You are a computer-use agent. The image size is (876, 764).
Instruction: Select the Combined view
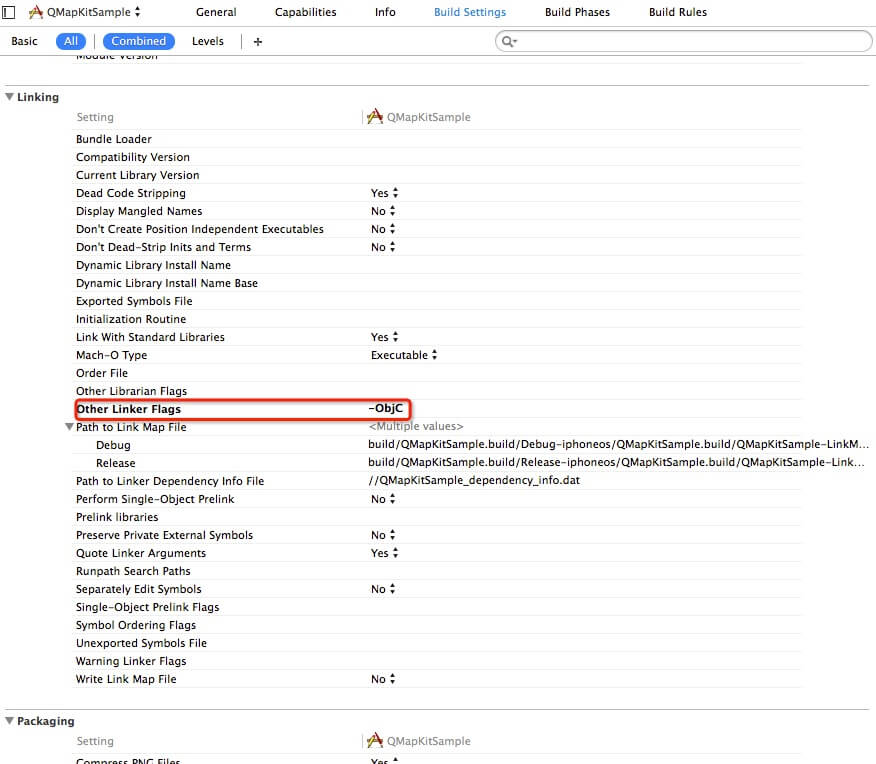pyautogui.click(x=139, y=41)
